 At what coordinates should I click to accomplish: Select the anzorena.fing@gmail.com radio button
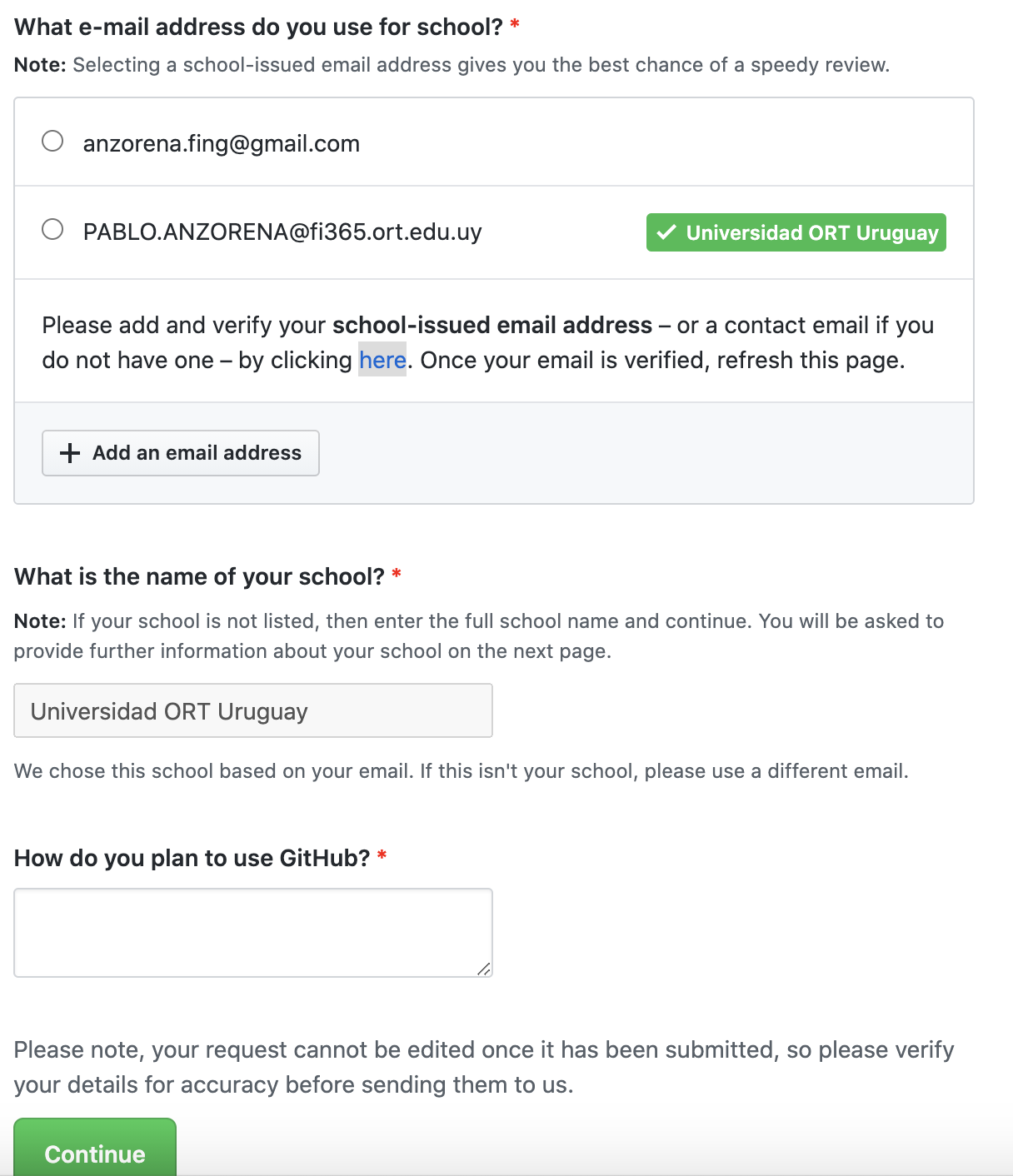point(52,142)
